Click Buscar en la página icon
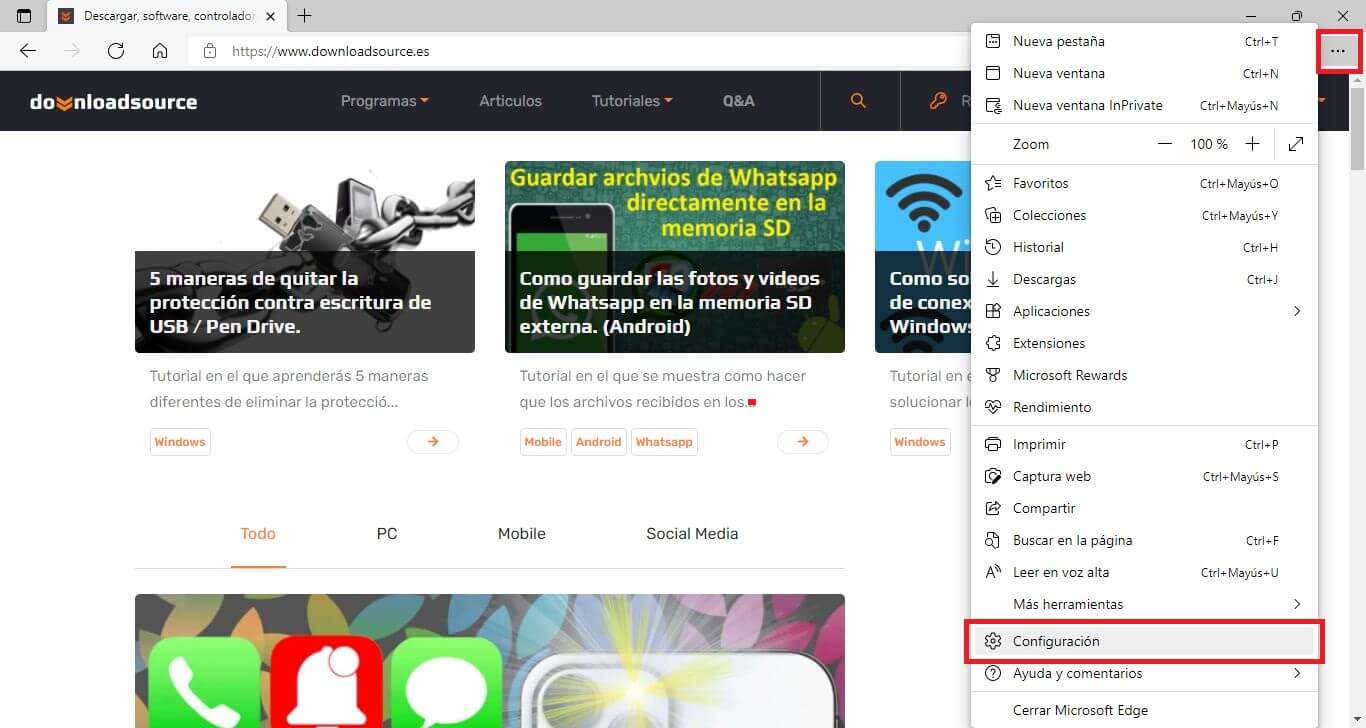1366x728 pixels. point(993,540)
